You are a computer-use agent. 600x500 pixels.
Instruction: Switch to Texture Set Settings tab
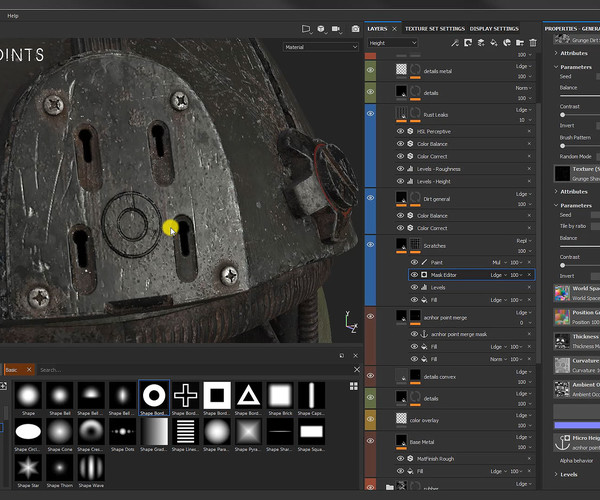[435, 29]
